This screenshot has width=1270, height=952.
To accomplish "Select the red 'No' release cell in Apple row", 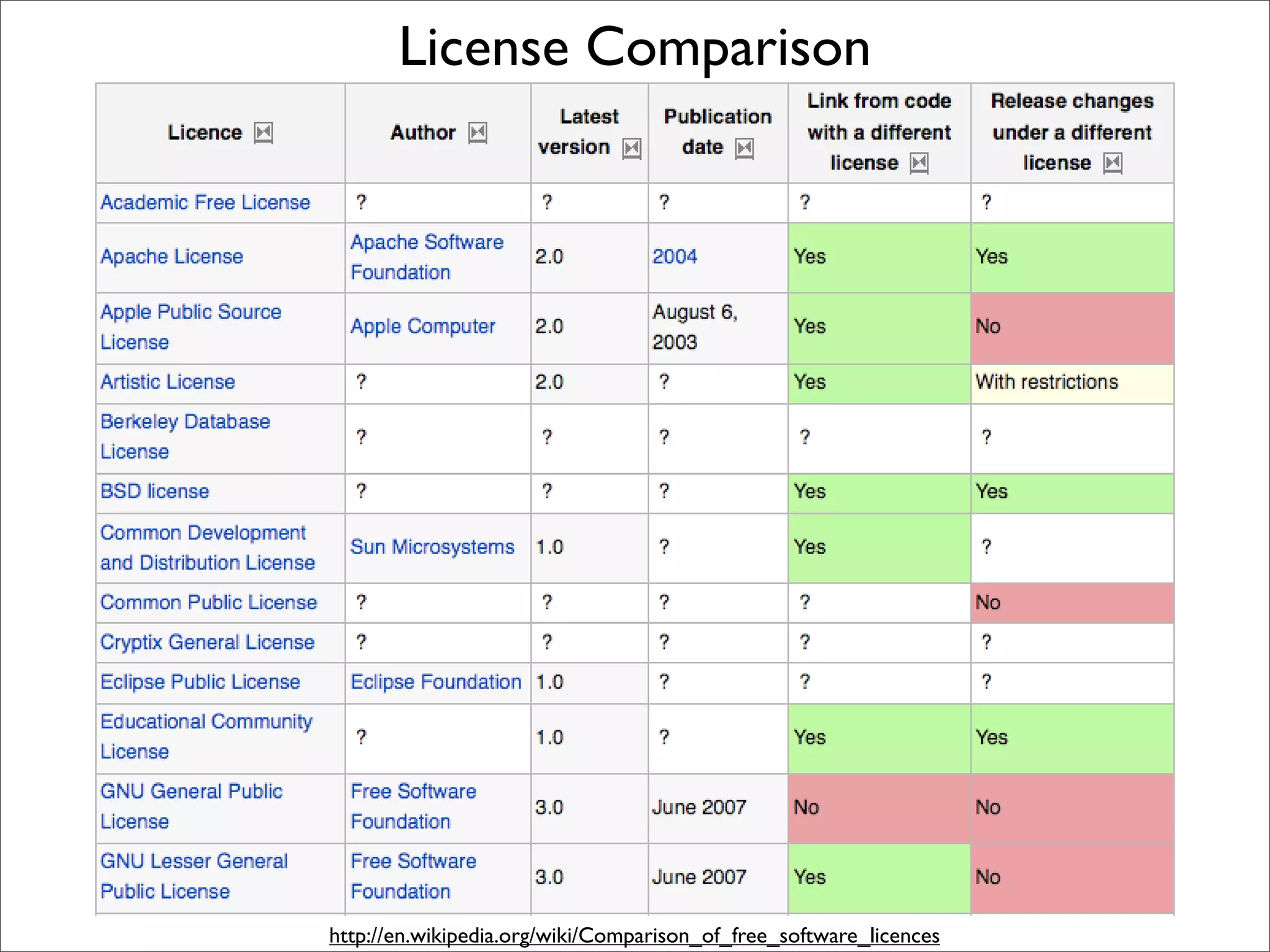I will pyautogui.click(x=1072, y=328).
